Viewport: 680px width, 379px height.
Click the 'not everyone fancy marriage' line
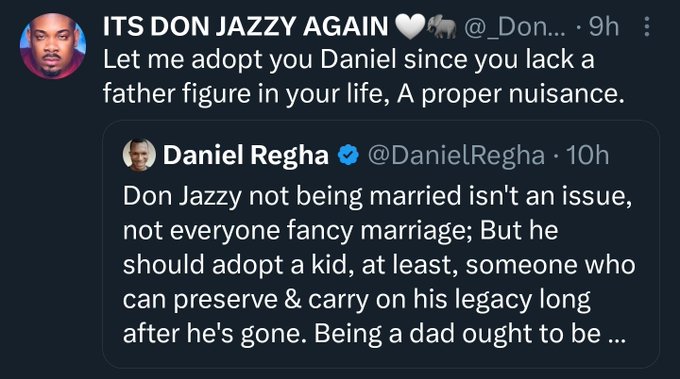point(340,230)
